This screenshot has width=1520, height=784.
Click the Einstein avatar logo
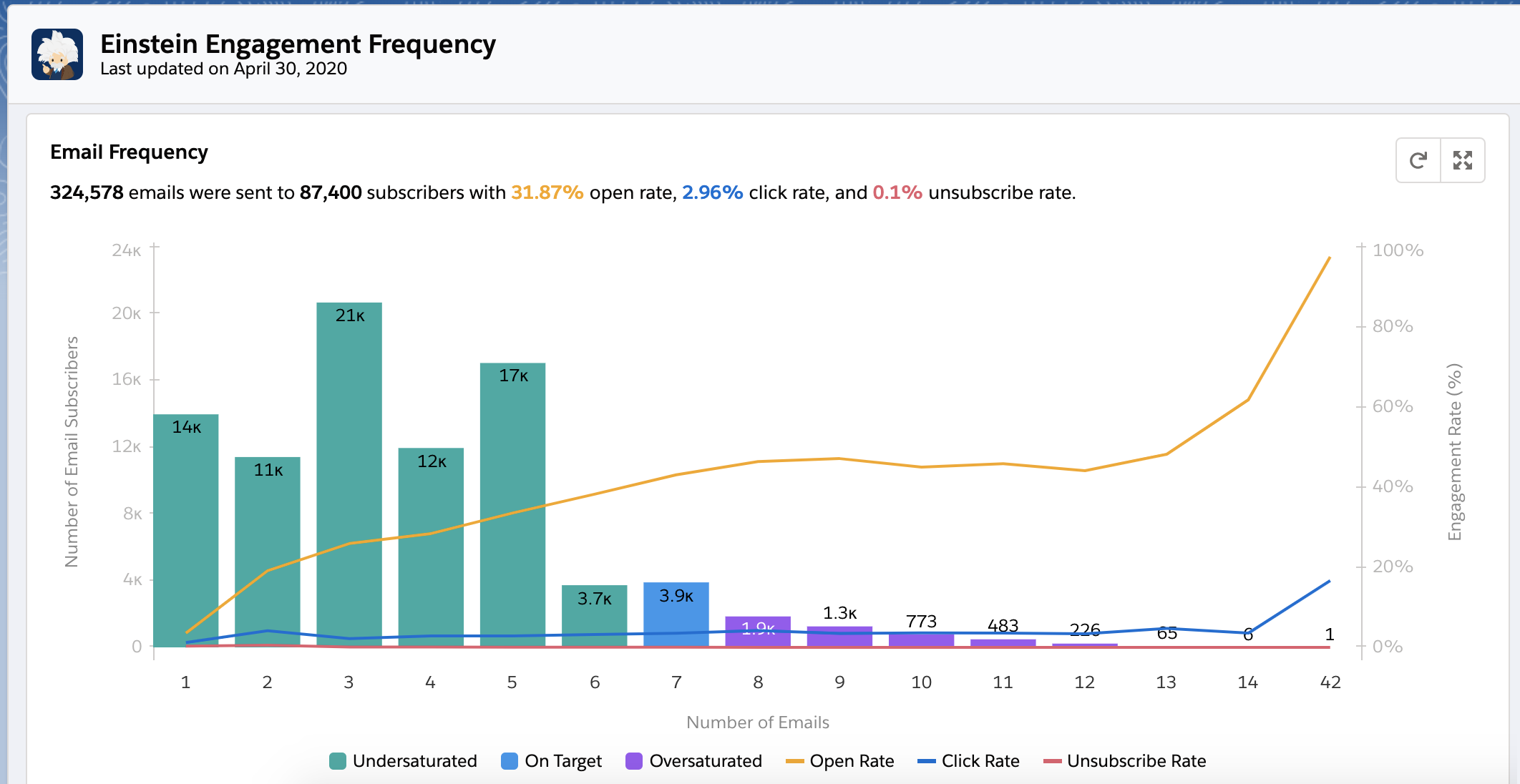coord(57,54)
